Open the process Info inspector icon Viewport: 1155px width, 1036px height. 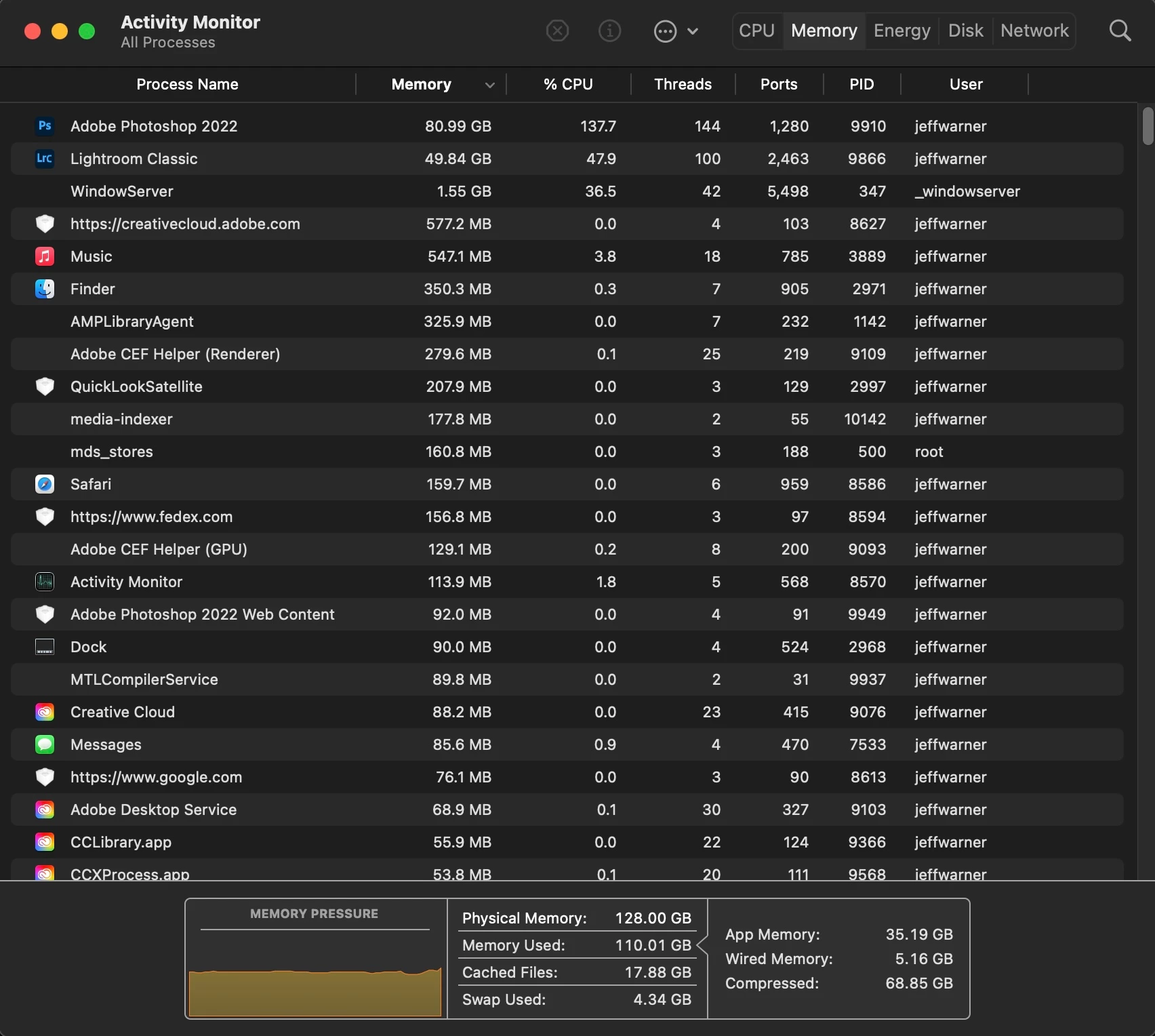[x=609, y=31]
